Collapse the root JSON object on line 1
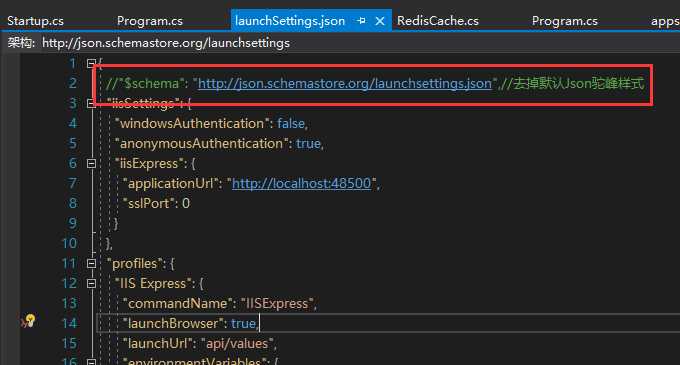This screenshot has width=680, height=365. click(91, 64)
